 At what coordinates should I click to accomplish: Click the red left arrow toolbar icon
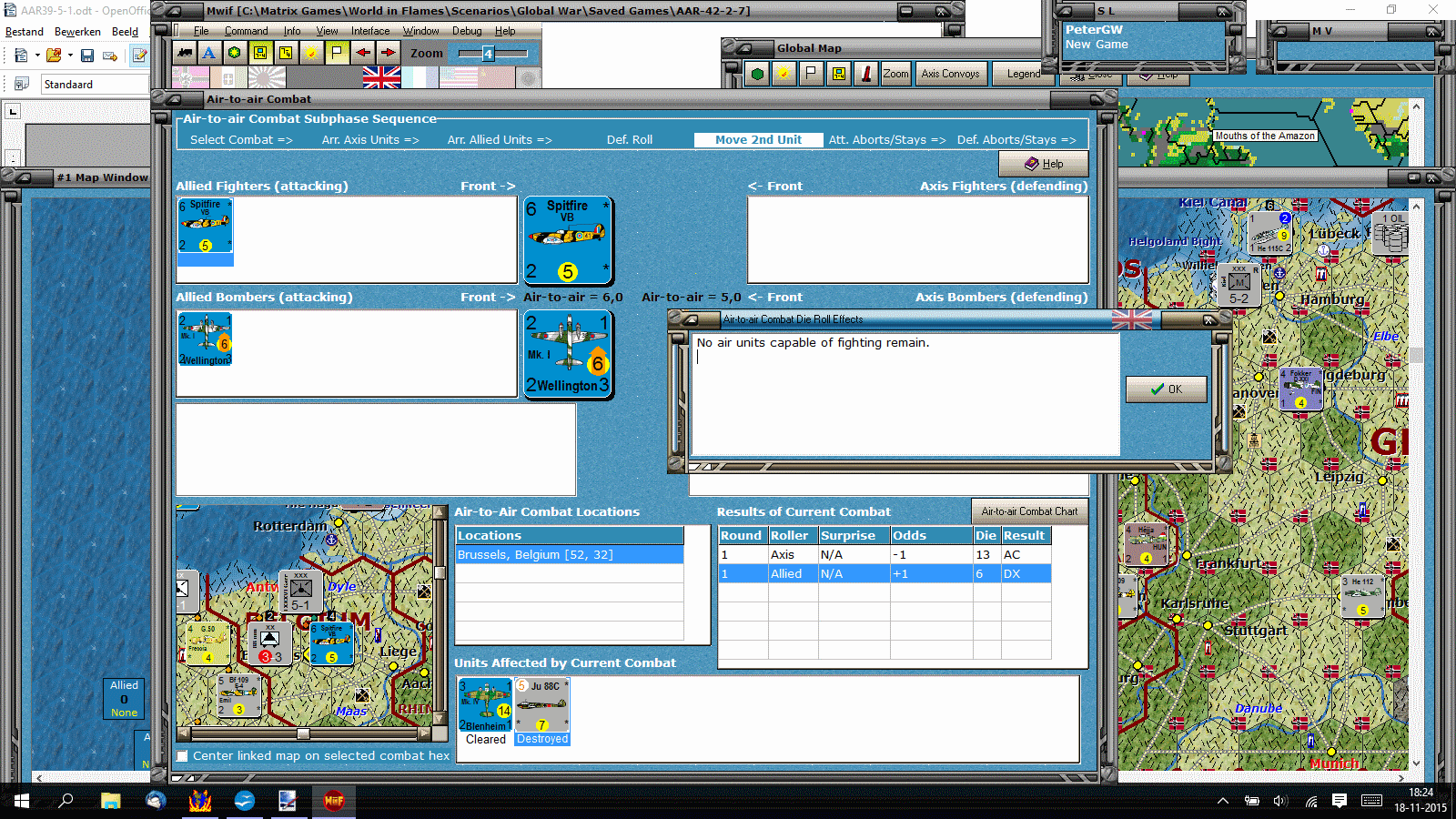point(363,53)
